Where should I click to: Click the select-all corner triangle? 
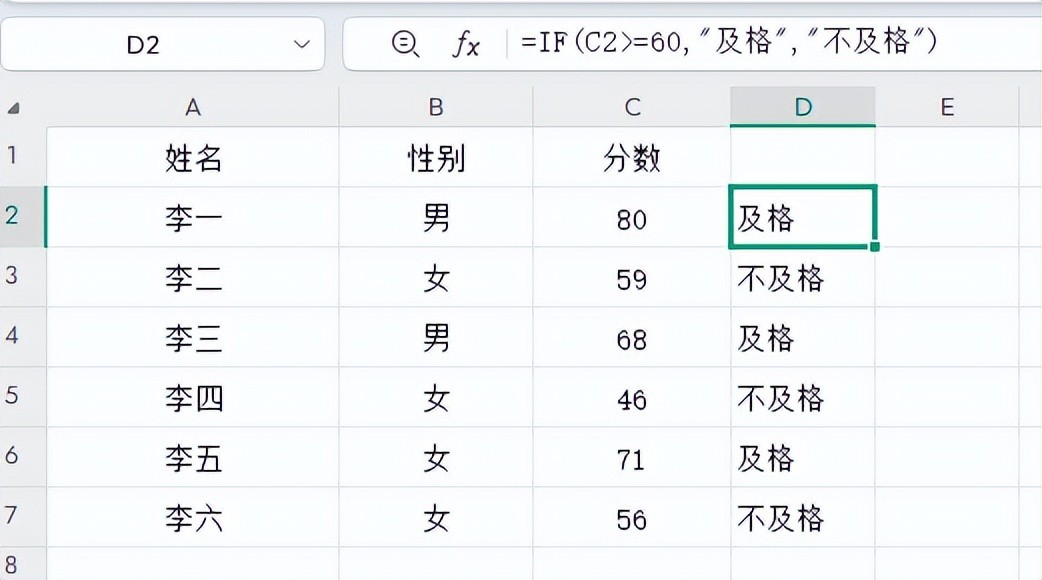click(x=14, y=108)
